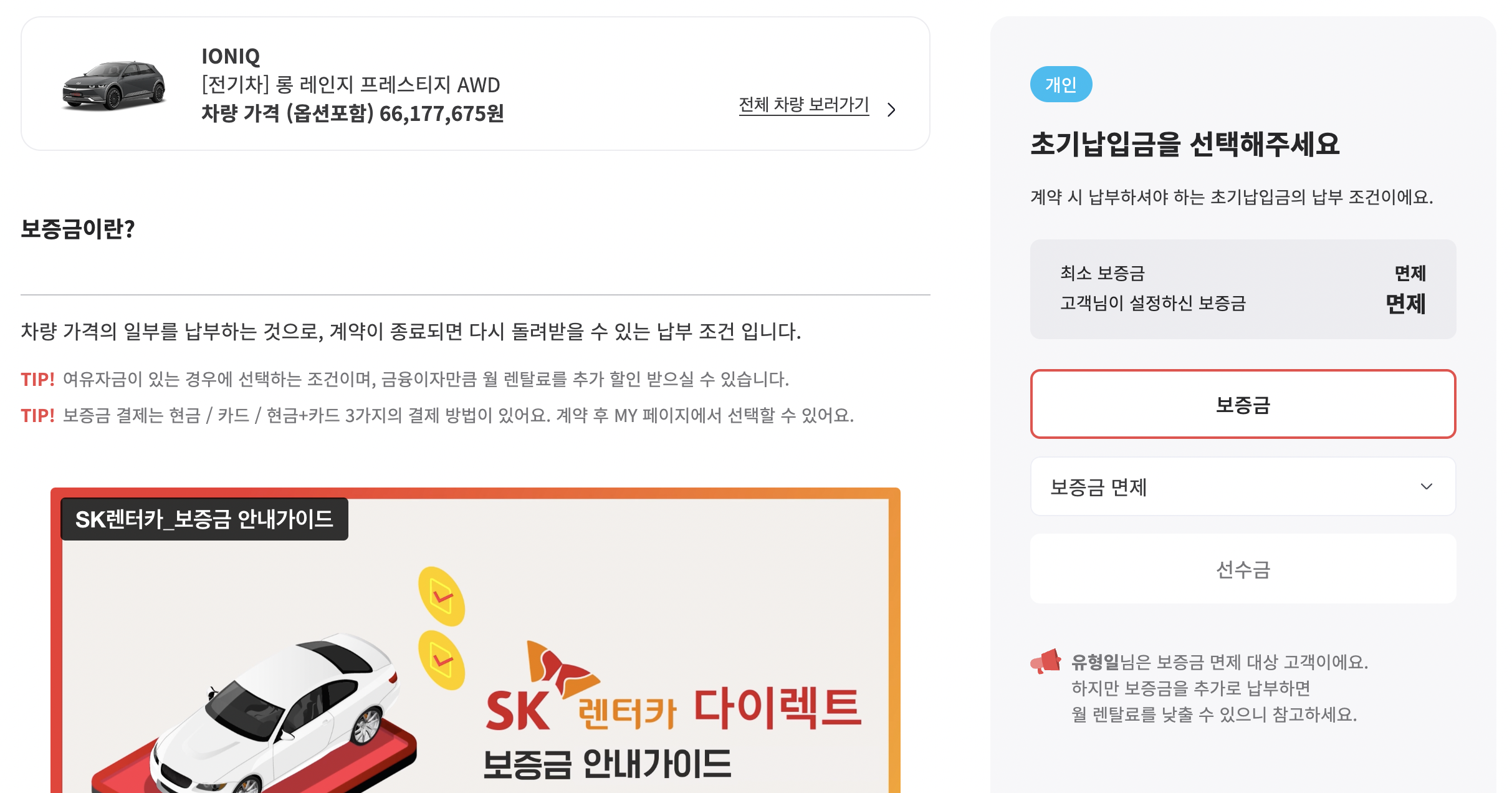Image resolution: width=1512 pixels, height=793 pixels.
Task: Click the lower yellow coin icon
Action: (x=442, y=660)
